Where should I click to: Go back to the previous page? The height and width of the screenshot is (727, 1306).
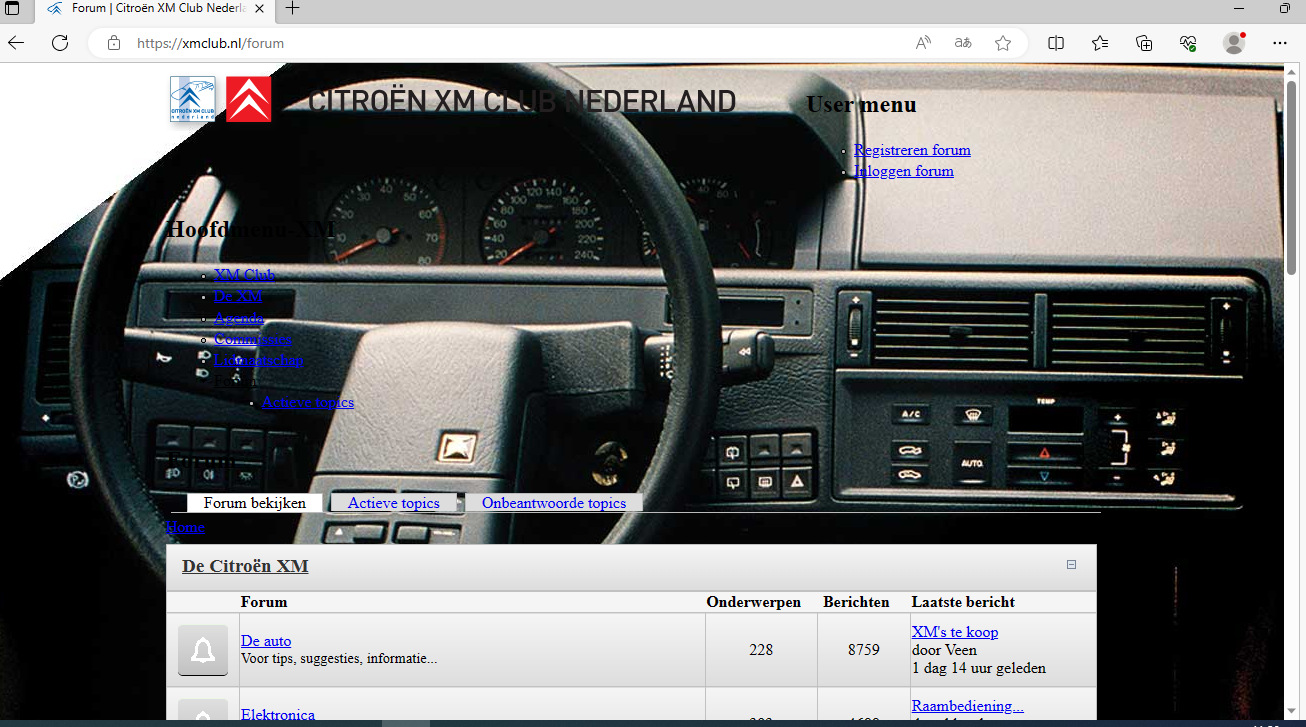pos(16,43)
